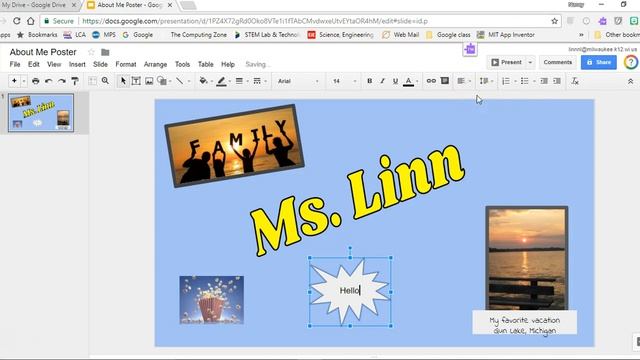This screenshot has width=640, height=360.
Task: Click the About Me Poster title
Action: (43, 52)
